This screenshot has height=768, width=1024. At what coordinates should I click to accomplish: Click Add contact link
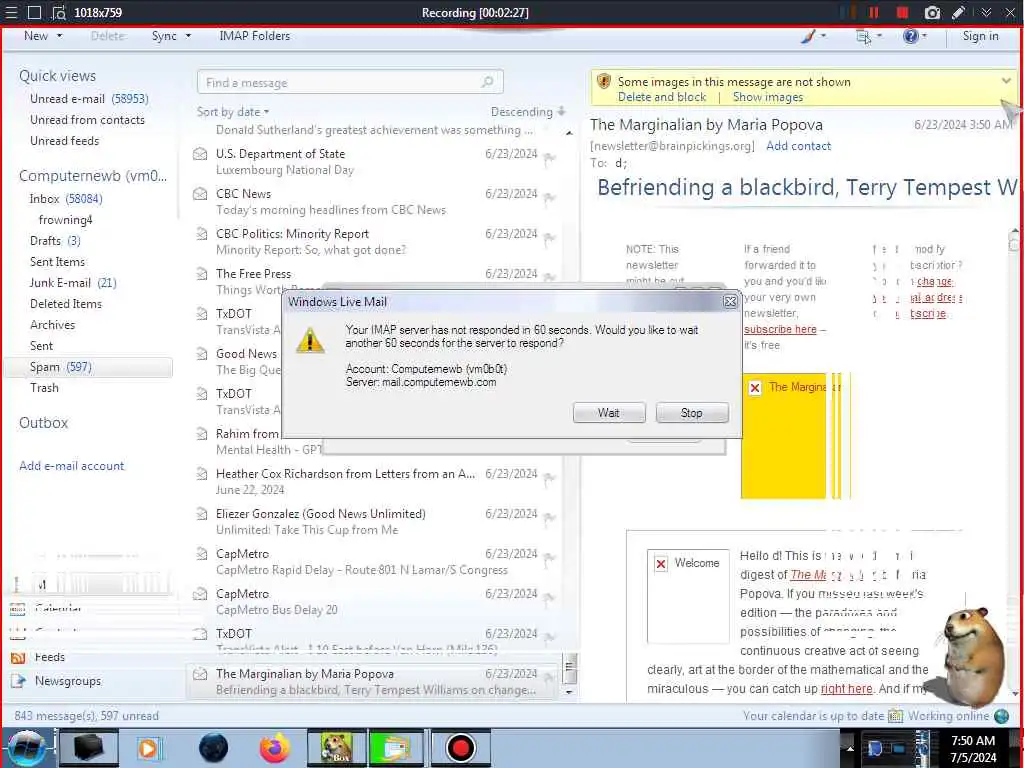tap(798, 146)
